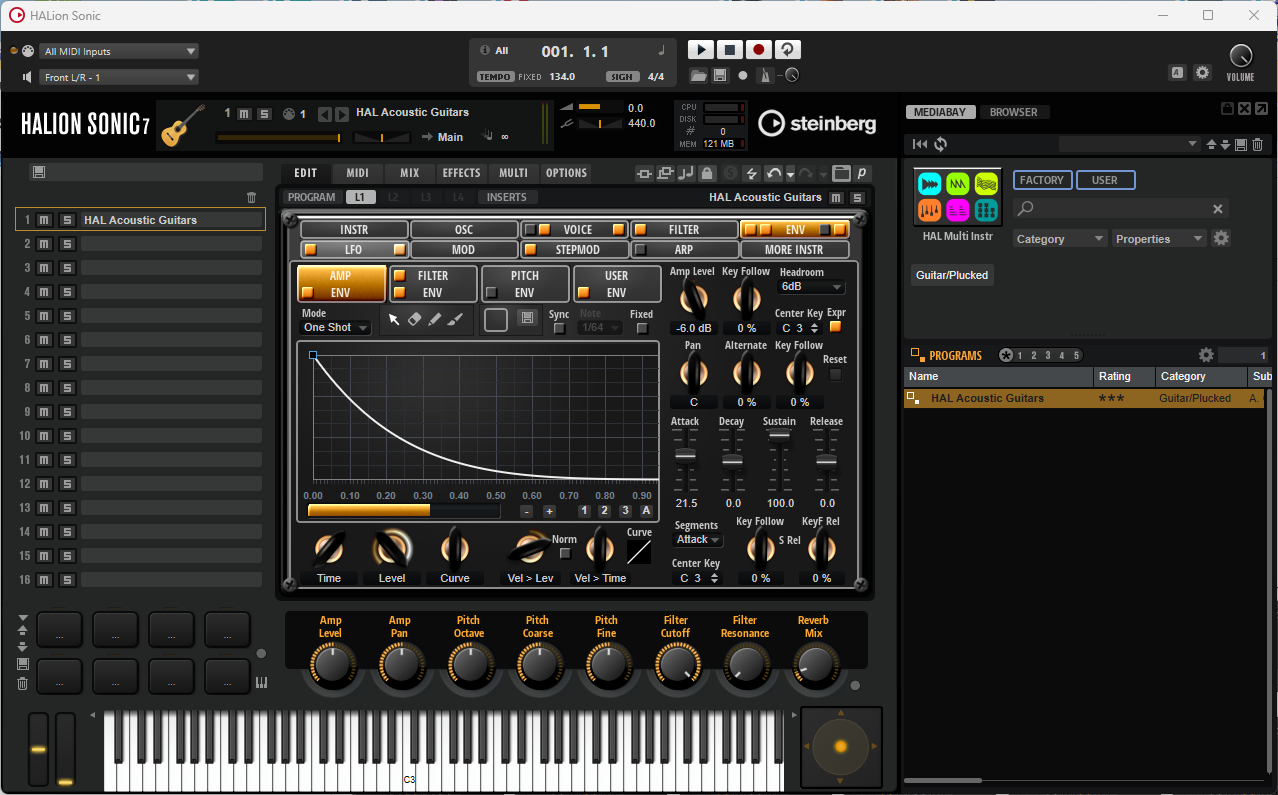Image resolution: width=1278 pixels, height=795 pixels.
Task: Click the acoustic guitar program icon
Action: click(x=183, y=125)
